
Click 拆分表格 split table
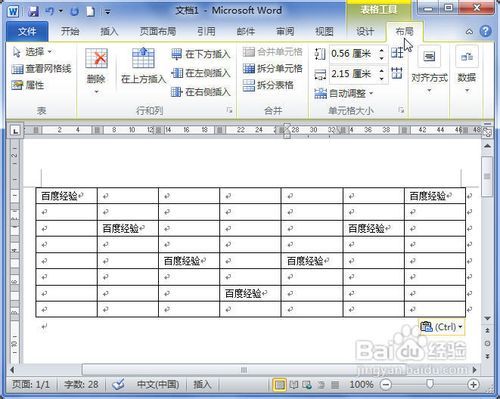tap(268, 85)
